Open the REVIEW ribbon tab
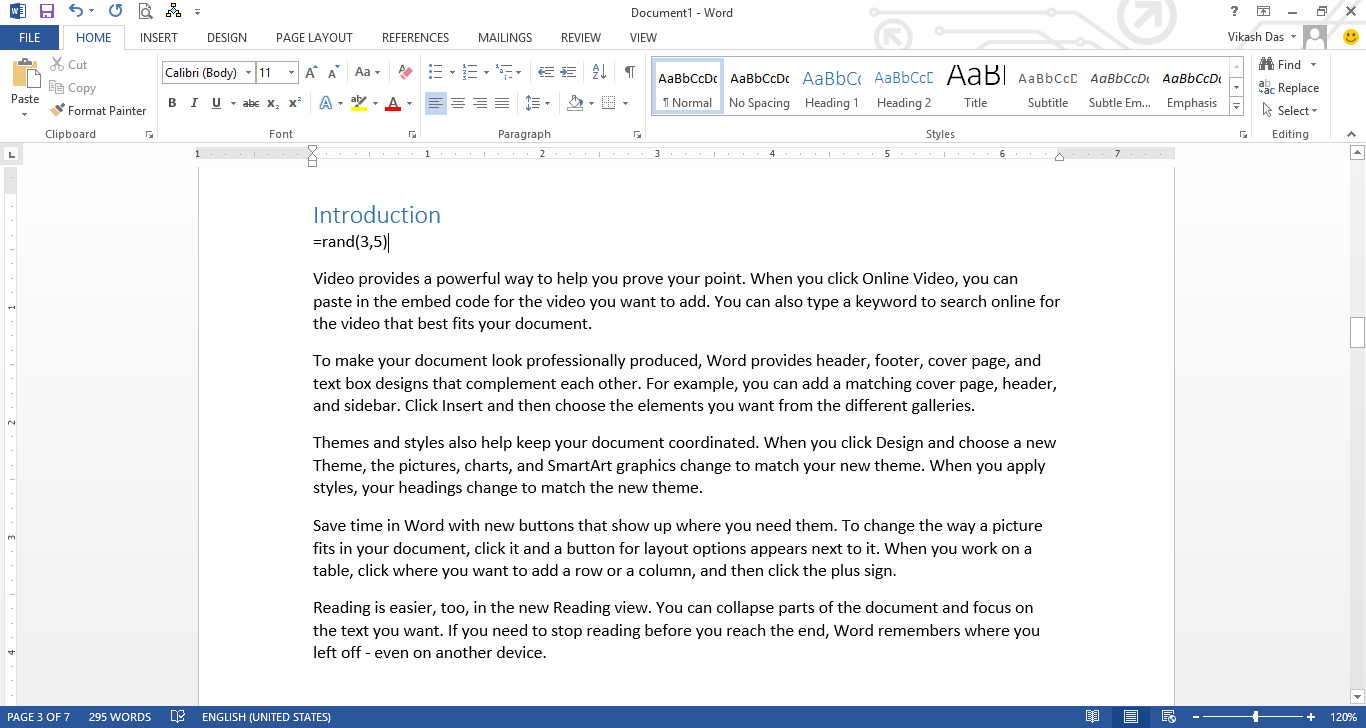The width and height of the screenshot is (1366, 728). click(580, 37)
